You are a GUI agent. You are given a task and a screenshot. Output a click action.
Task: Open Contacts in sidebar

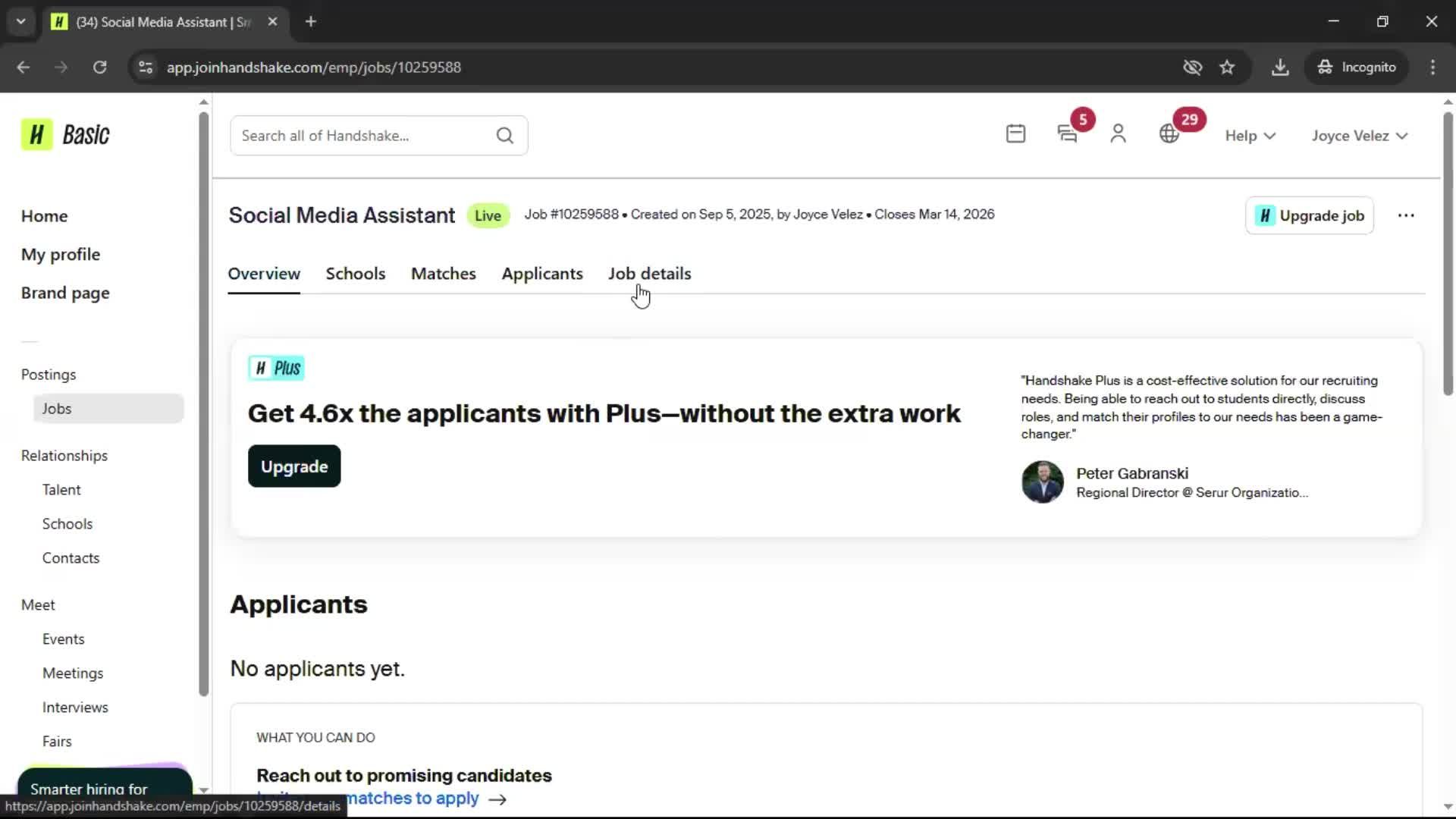(71, 558)
